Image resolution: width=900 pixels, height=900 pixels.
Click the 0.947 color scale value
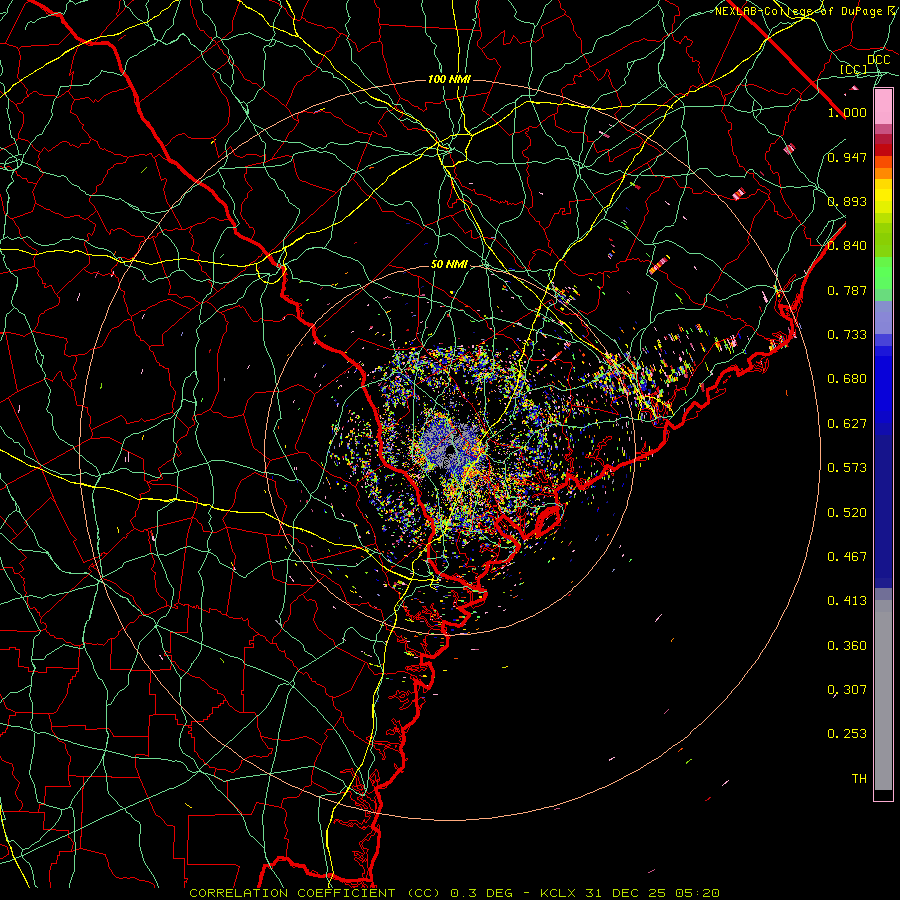point(847,157)
